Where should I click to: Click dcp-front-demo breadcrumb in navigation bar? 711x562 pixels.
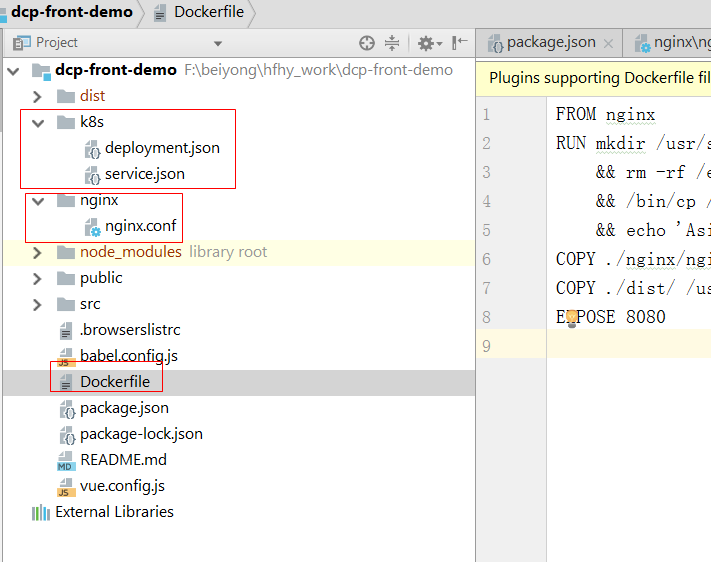point(72,12)
